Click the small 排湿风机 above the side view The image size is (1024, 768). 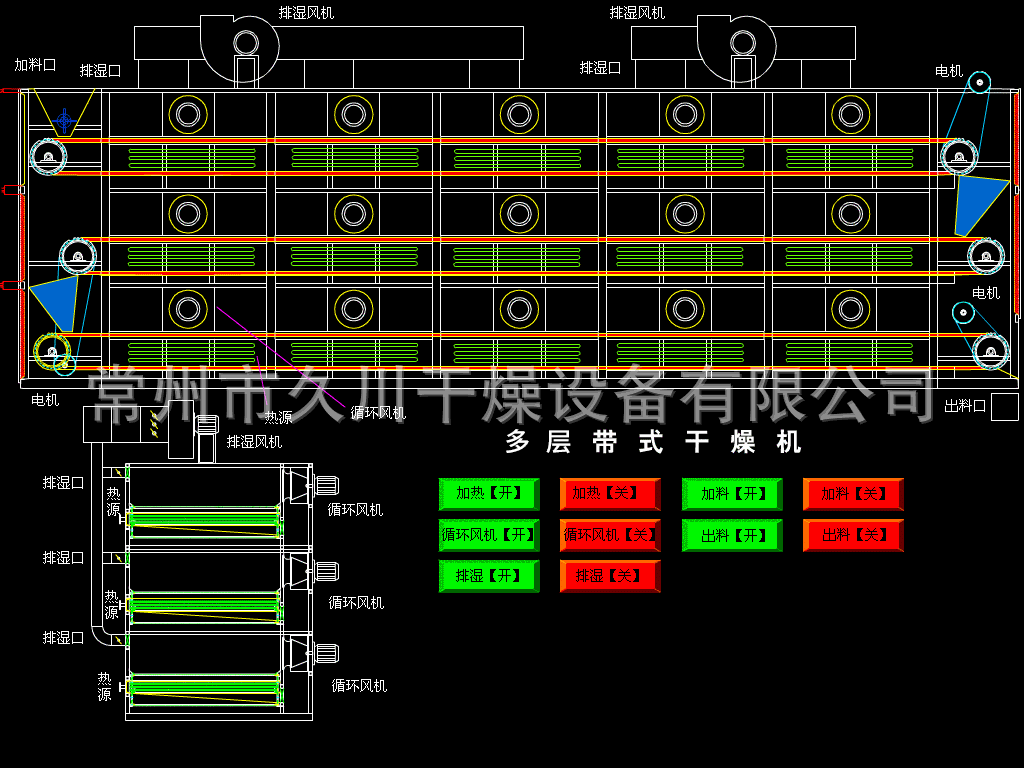coord(206,425)
